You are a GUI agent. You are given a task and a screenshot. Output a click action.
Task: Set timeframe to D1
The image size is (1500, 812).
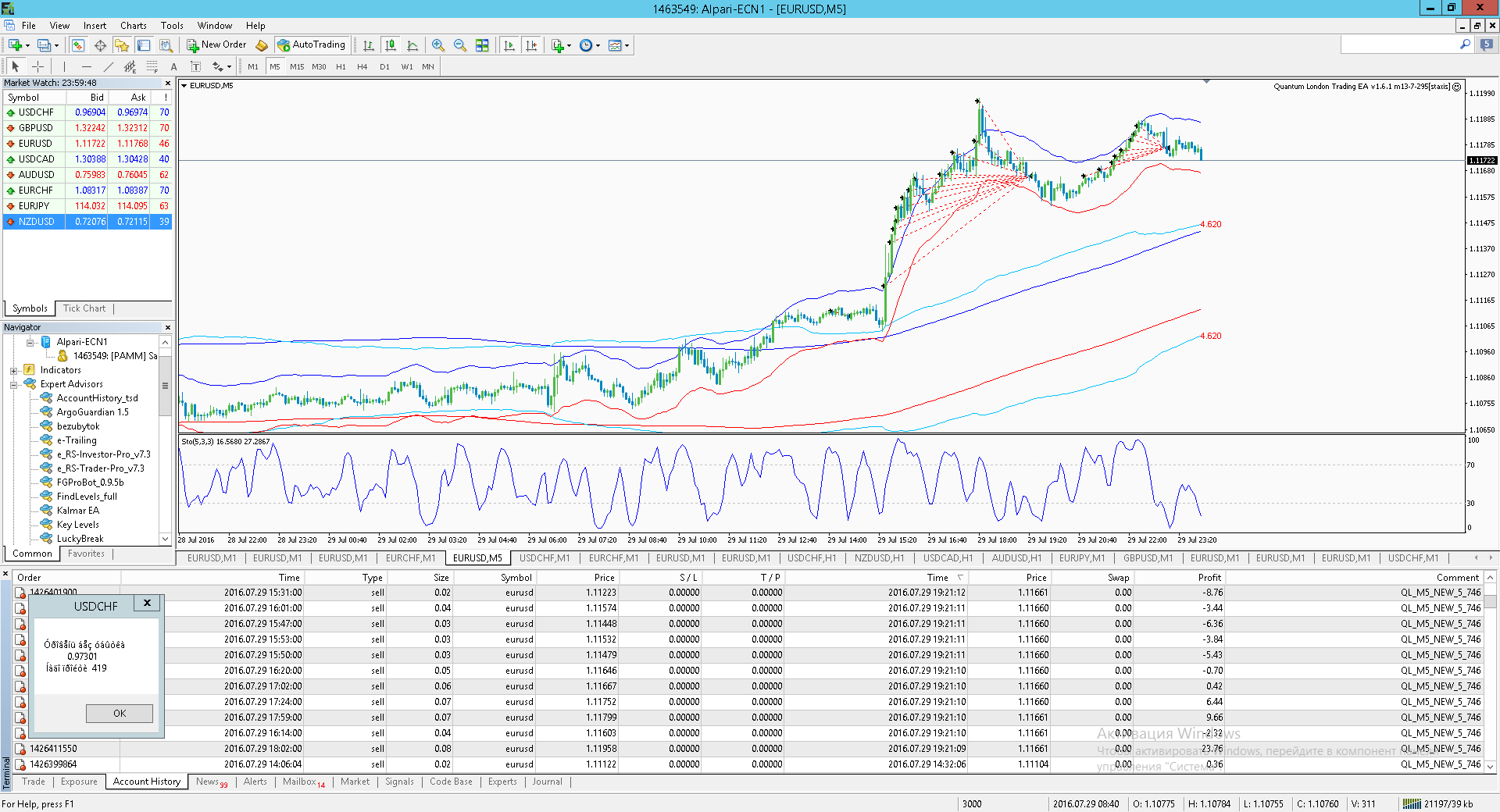pyautogui.click(x=384, y=66)
